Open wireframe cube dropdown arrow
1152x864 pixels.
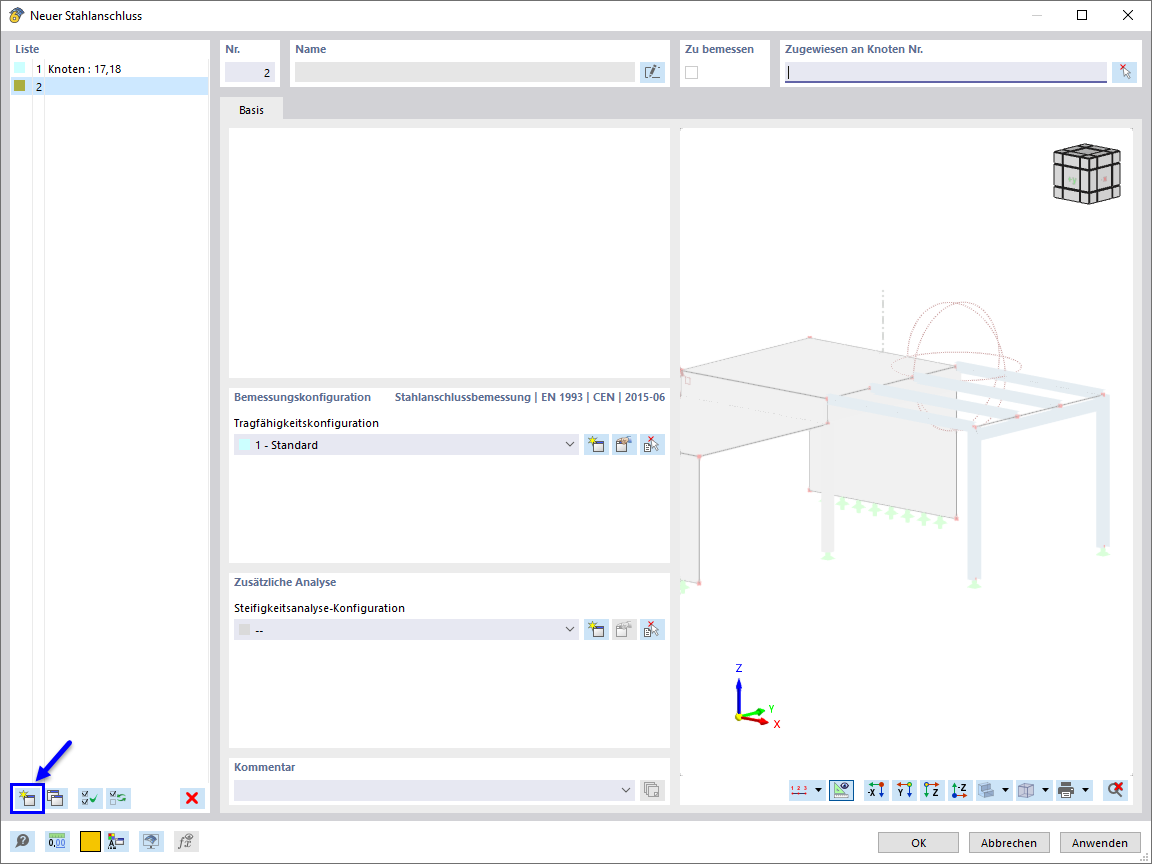point(1045,790)
